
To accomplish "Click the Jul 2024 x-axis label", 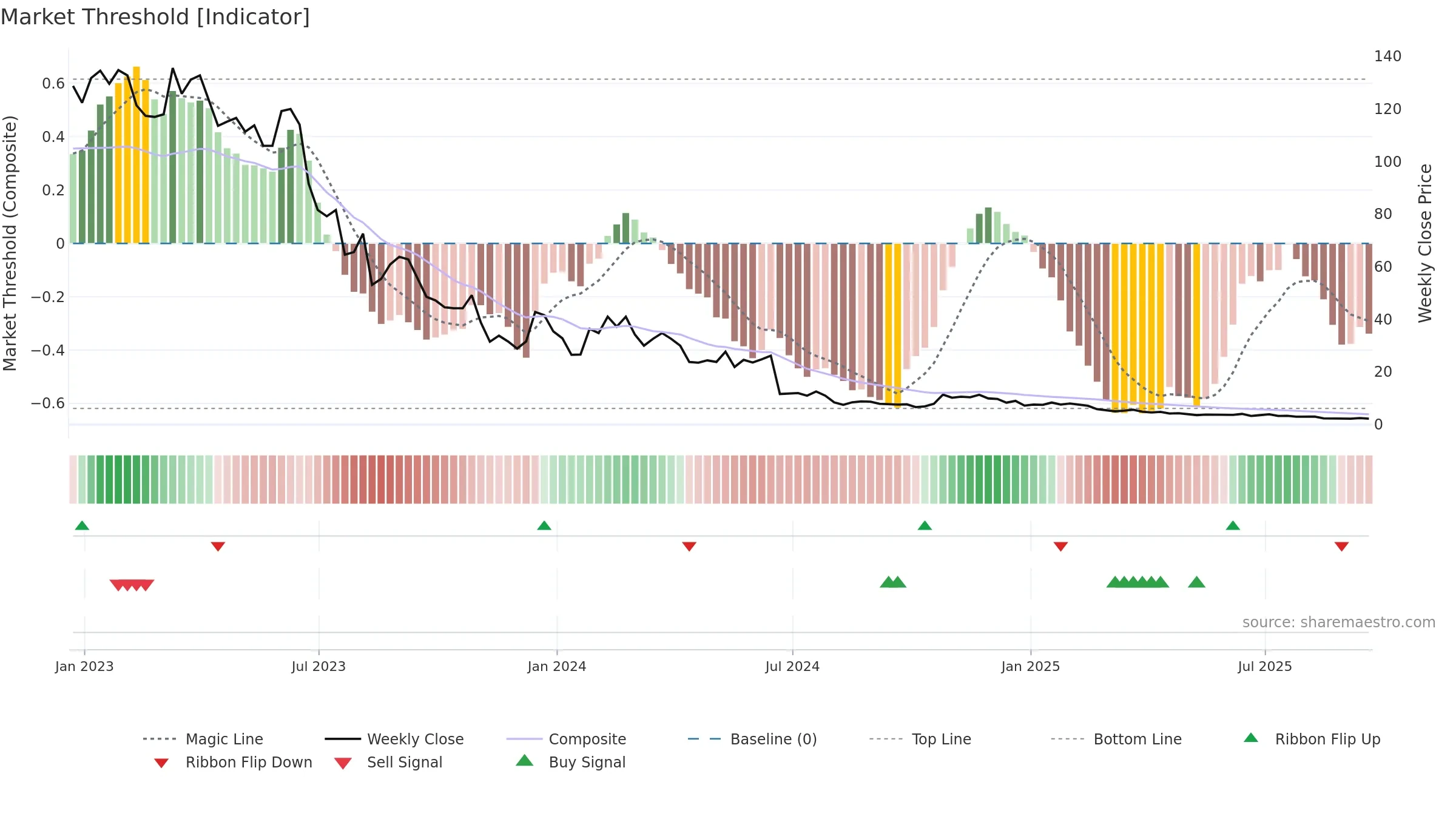I will tap(792, 666).
